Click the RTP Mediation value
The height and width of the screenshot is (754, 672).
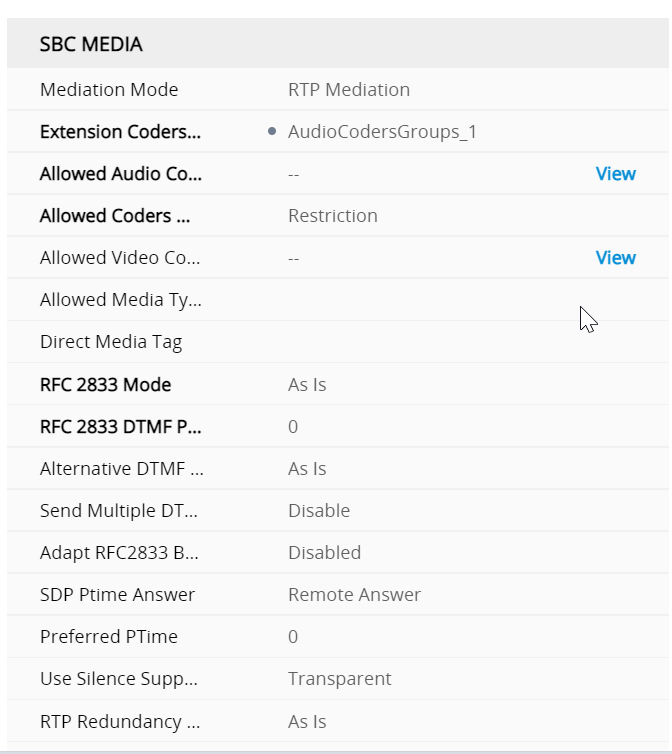pyautogui.click(x=349, y=90)
